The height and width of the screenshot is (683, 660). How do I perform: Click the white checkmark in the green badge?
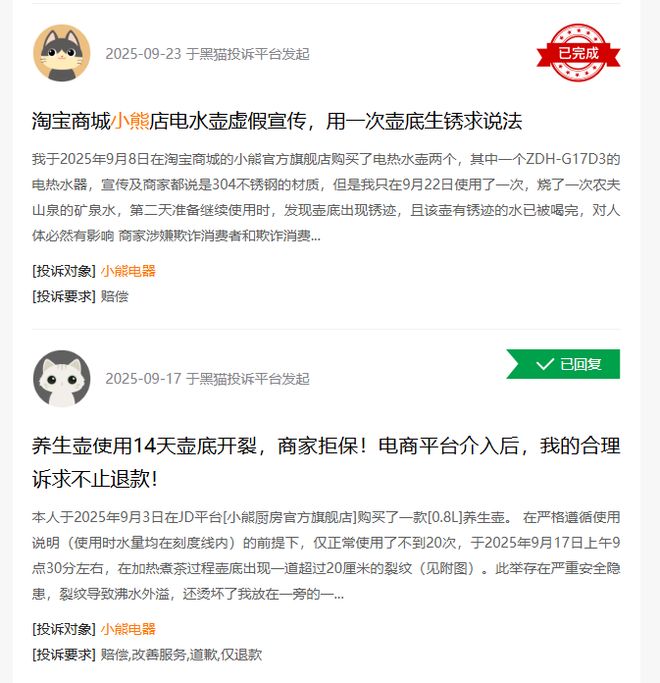(545, 364)
